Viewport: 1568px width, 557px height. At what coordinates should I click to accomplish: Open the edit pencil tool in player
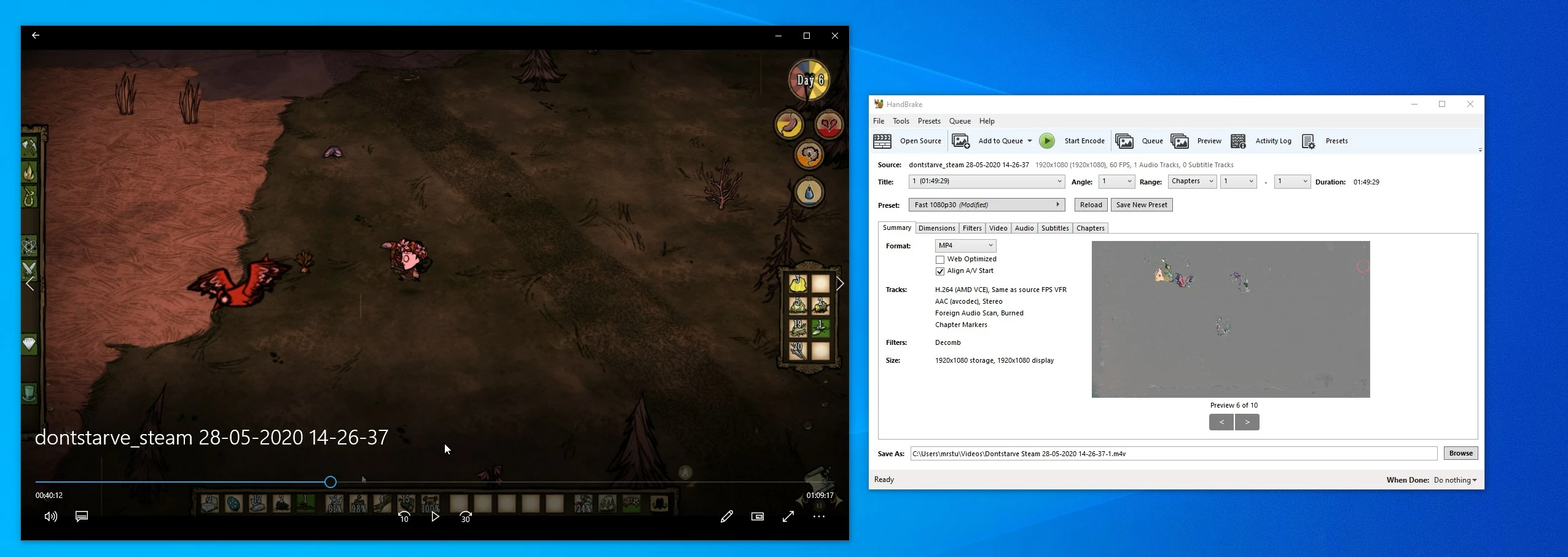click(727, 516)
